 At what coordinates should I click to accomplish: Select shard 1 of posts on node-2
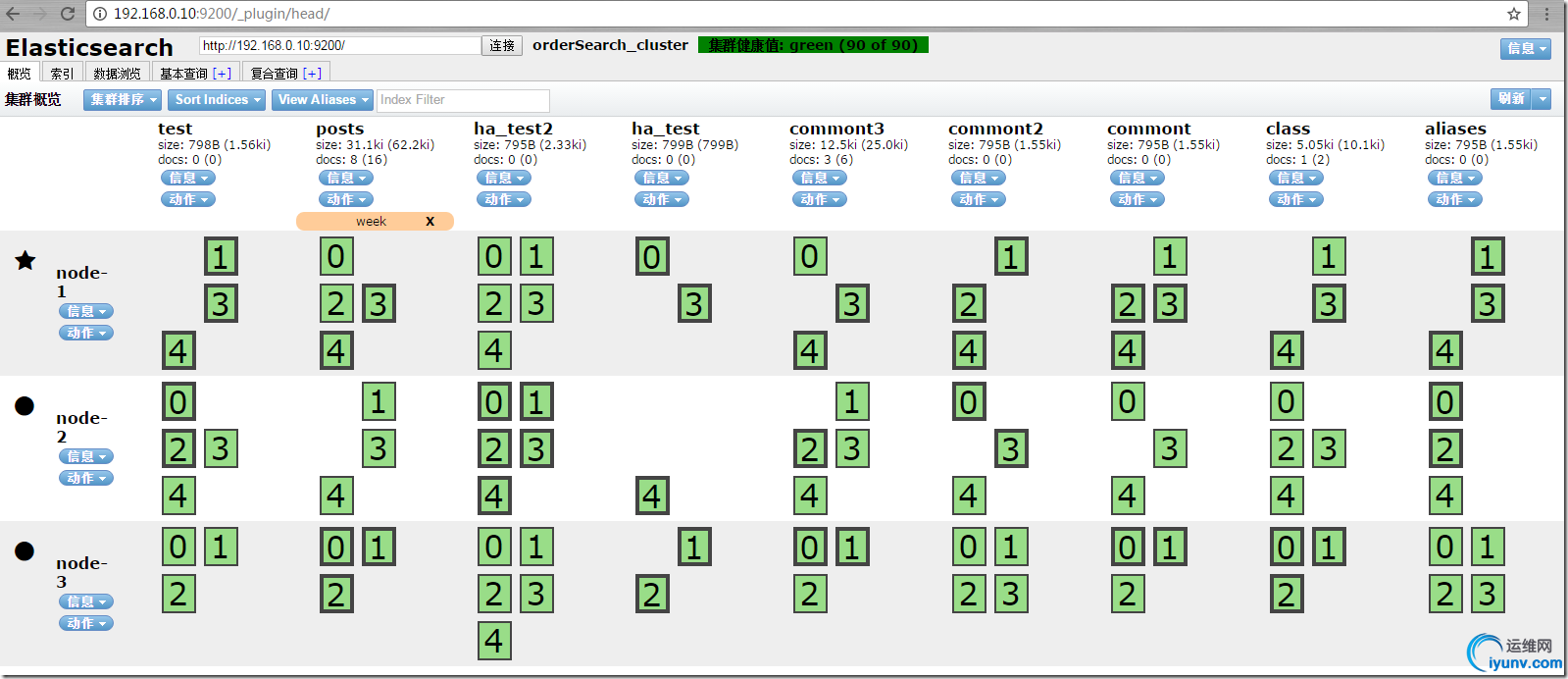point(379,402)
